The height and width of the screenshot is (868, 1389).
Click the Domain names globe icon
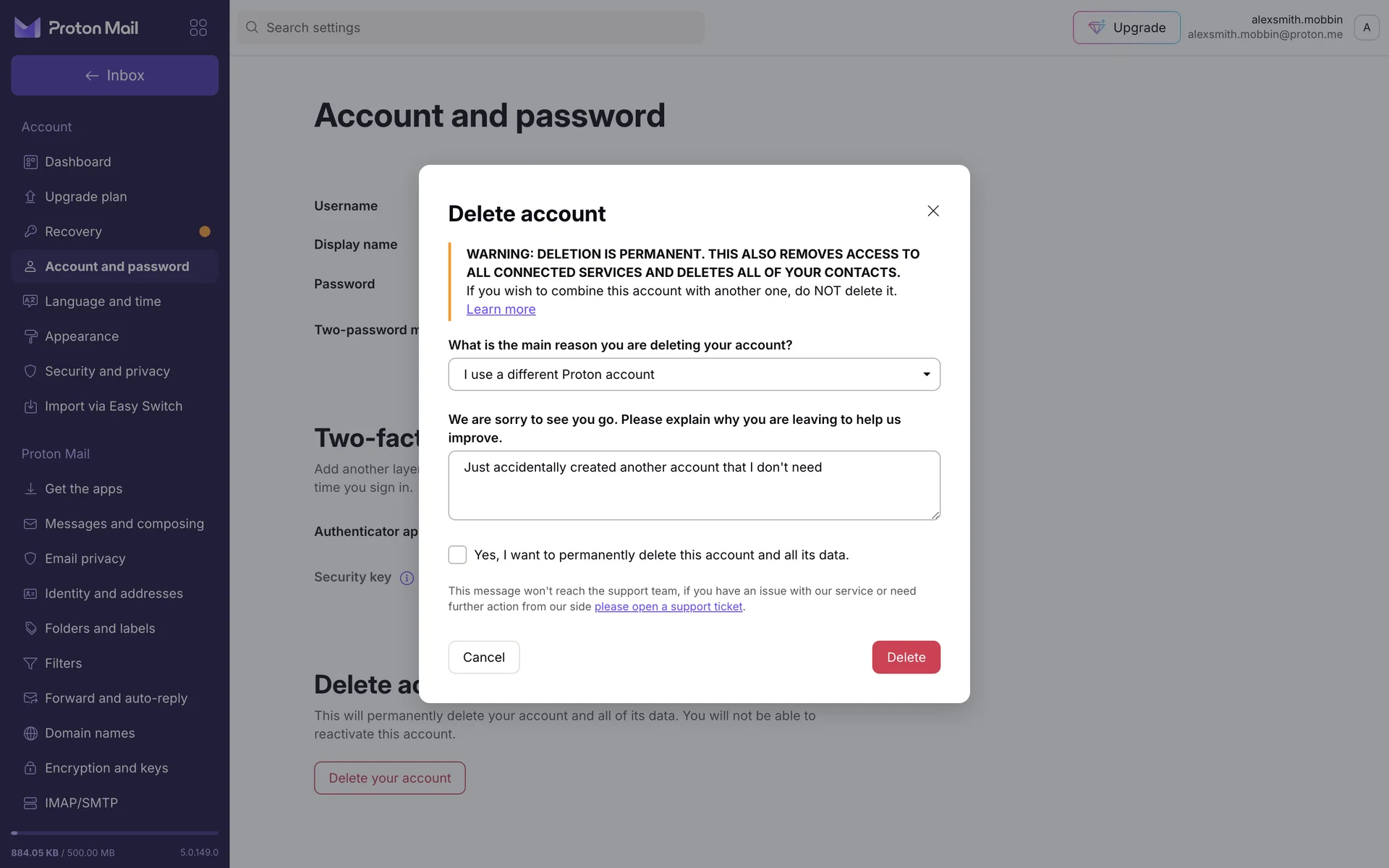30,733
